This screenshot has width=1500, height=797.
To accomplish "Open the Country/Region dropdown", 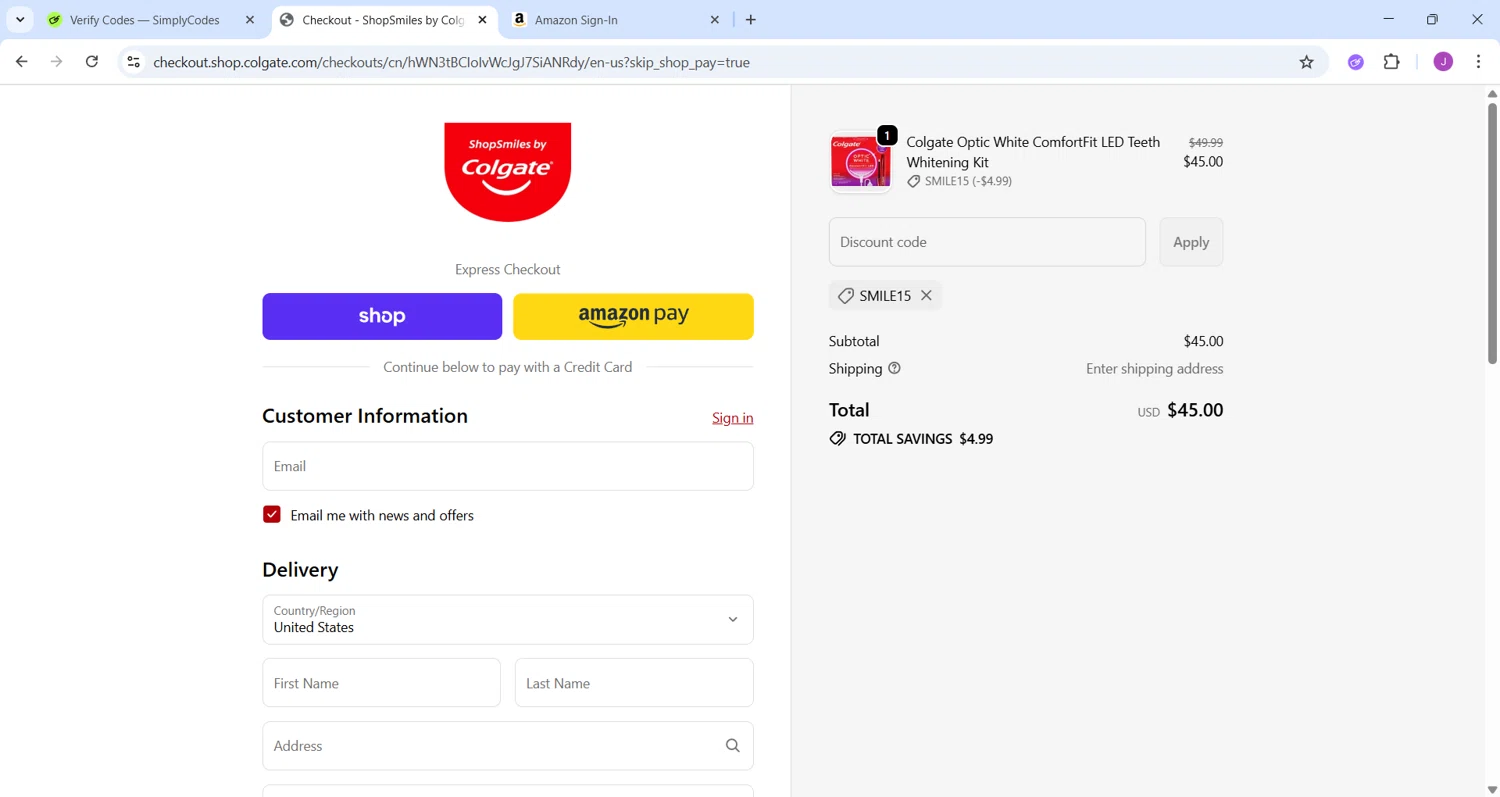I will 508,620.
